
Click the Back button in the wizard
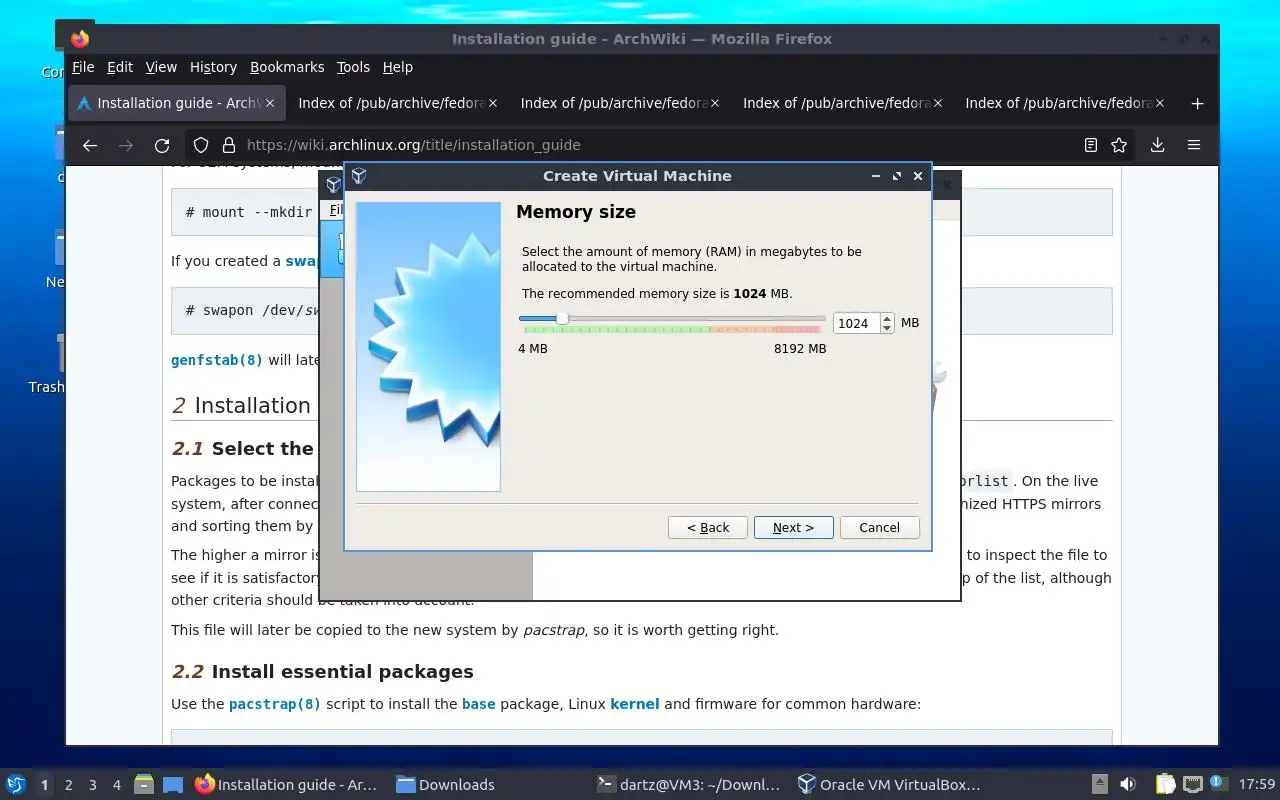pos(708,527)
